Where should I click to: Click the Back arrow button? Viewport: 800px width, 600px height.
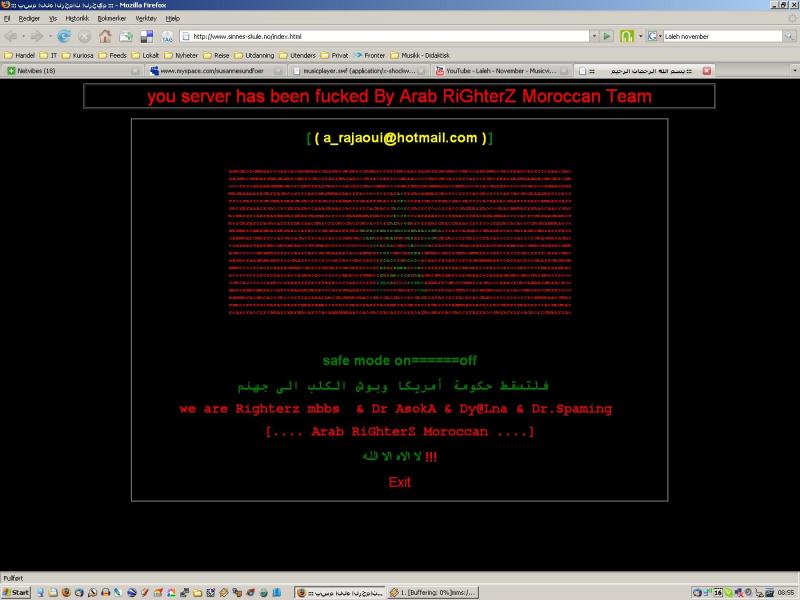tap(13, 36)
